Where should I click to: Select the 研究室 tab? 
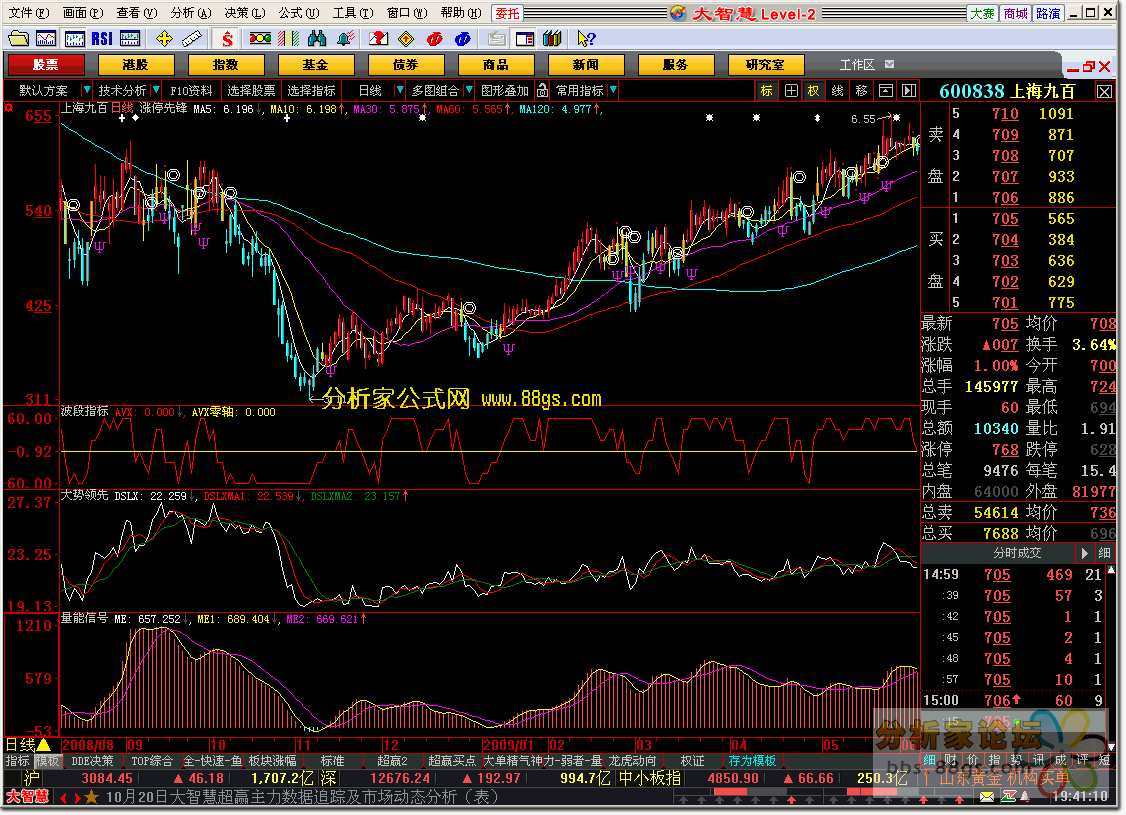tap(766, 65)
